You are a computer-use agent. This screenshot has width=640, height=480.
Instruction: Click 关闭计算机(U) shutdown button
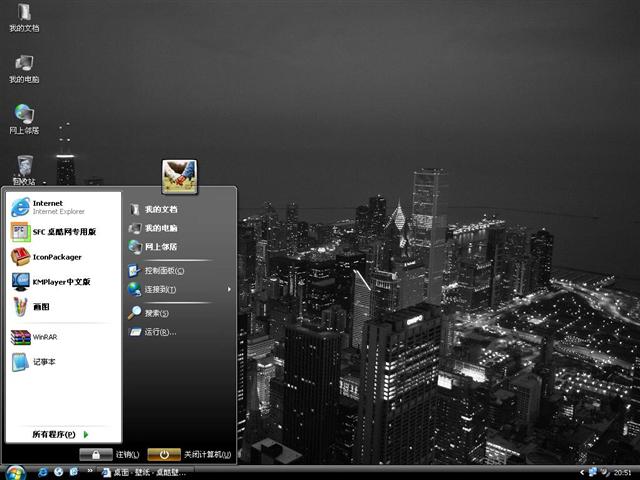click(189, 454)
